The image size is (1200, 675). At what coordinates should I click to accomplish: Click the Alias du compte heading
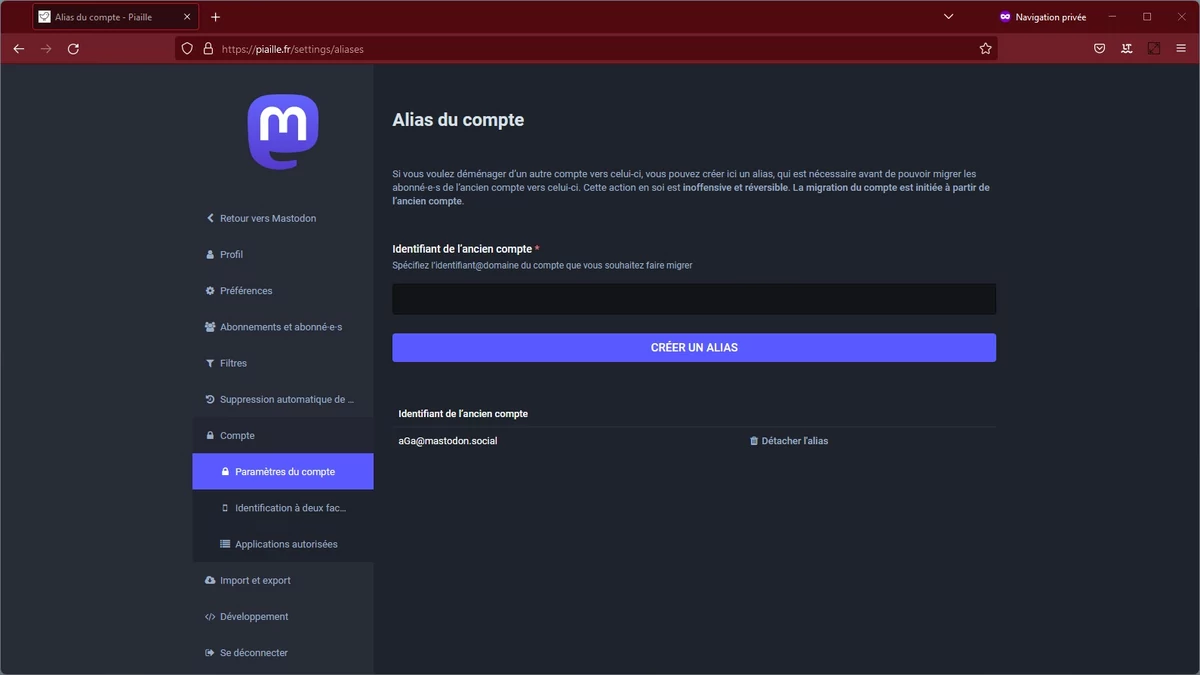[x=458, y=120]
